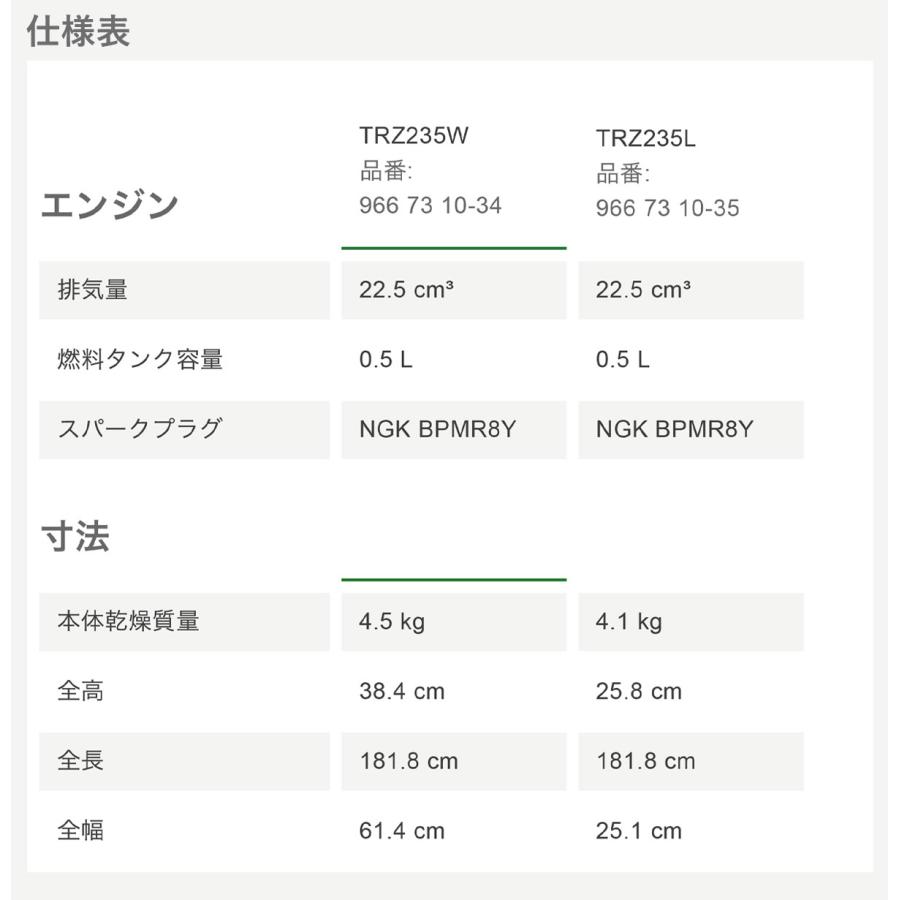Screen dimensions: 900x900
Task: Click the 全高 row label
Action: tap(81, 691)
